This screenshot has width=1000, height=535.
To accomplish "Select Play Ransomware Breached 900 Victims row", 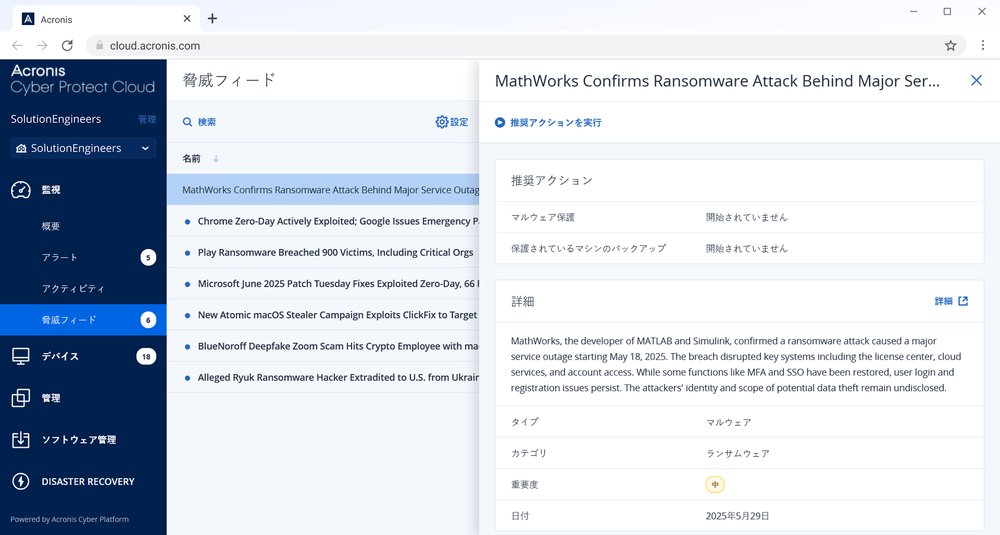I will [323, 253].
